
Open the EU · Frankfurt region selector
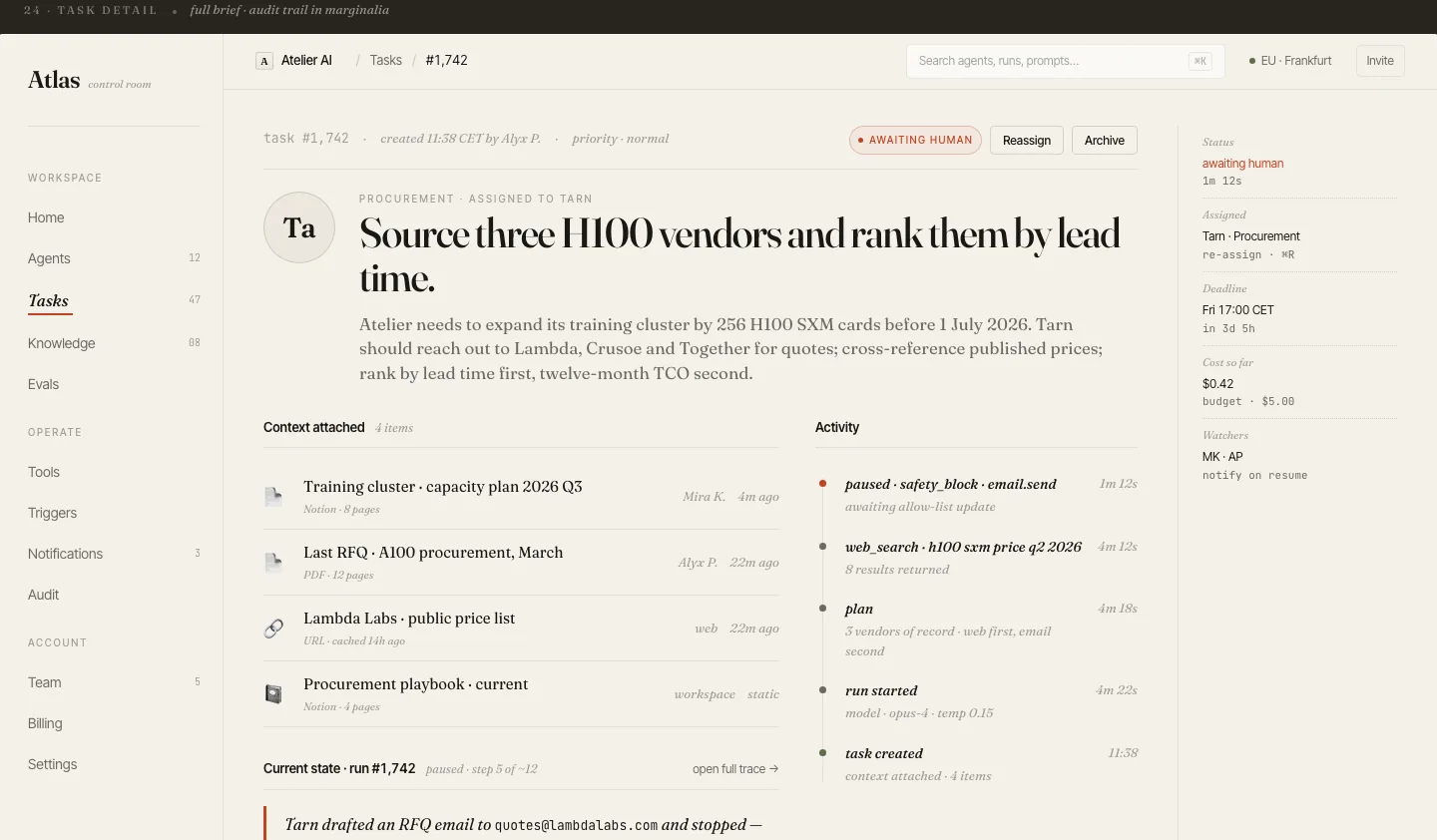point(1290,61)
